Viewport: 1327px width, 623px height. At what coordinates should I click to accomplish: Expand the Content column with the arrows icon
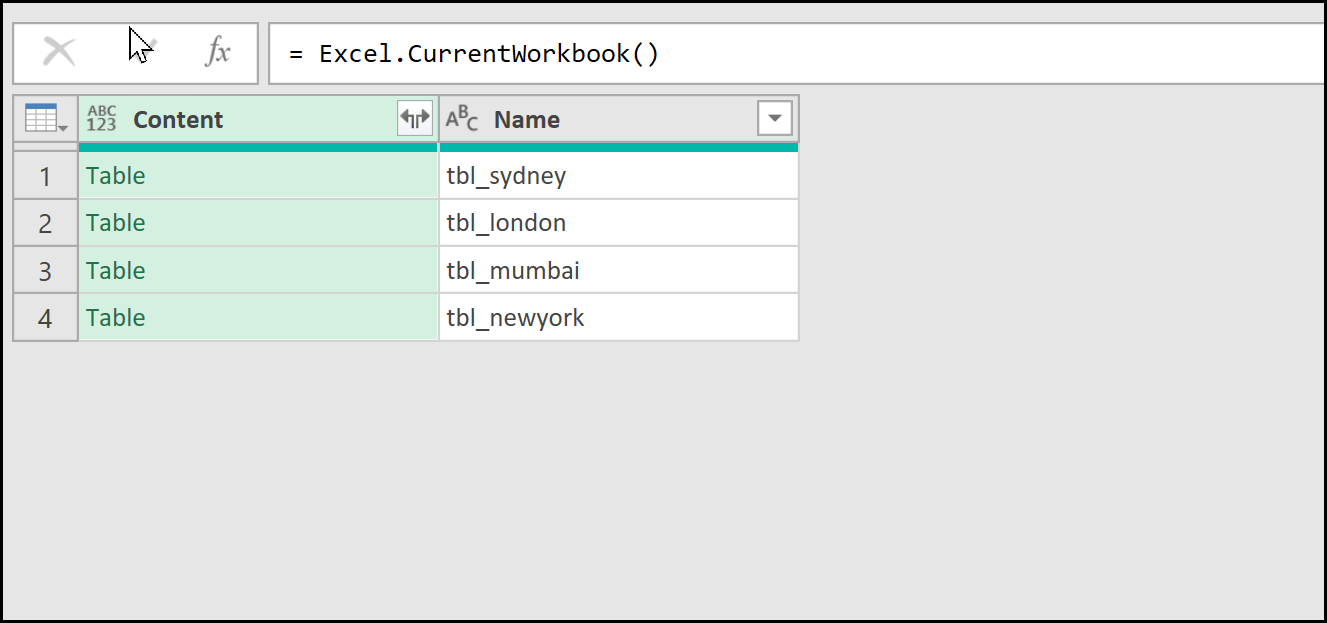click(x=415, y=119)
